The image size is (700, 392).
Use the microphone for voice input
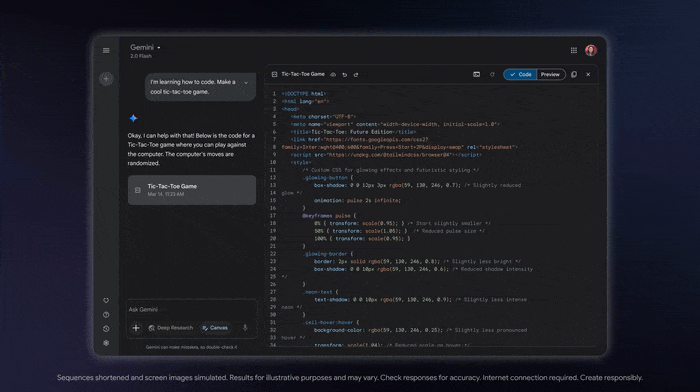pos(245,328)
